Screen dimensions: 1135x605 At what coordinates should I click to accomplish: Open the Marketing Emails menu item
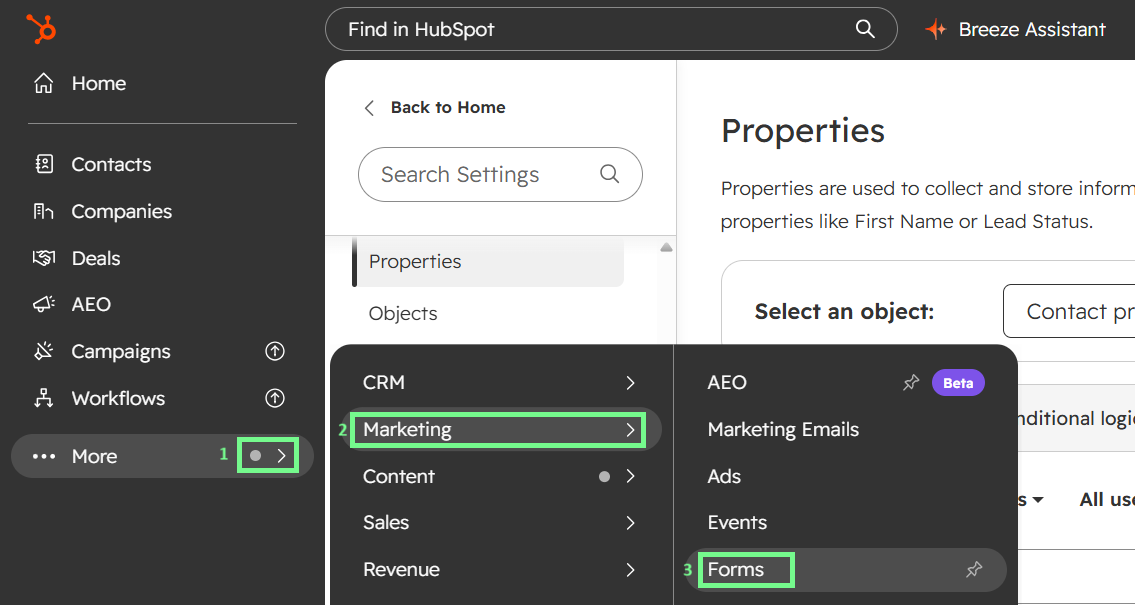click(783, 429)
